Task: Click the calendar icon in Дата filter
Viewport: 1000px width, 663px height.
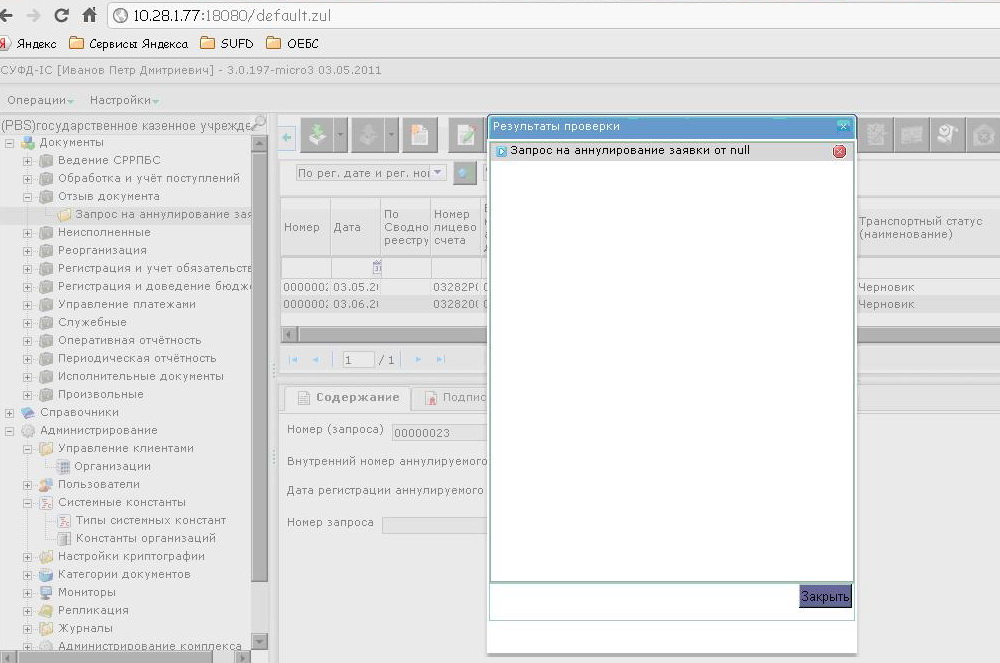Action: (x=376, y=267)
